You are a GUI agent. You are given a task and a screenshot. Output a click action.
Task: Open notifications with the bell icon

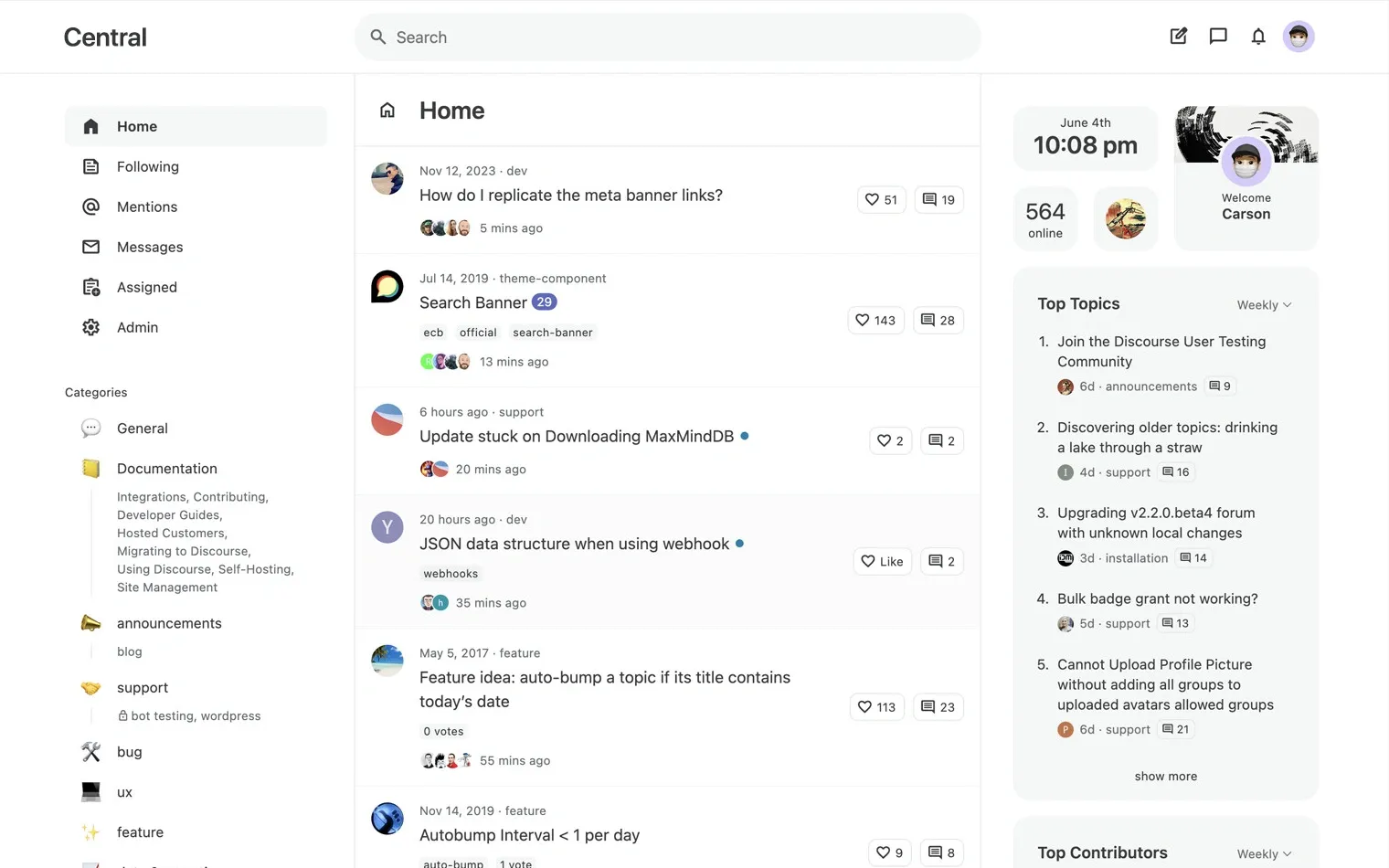click(1258, 37)
